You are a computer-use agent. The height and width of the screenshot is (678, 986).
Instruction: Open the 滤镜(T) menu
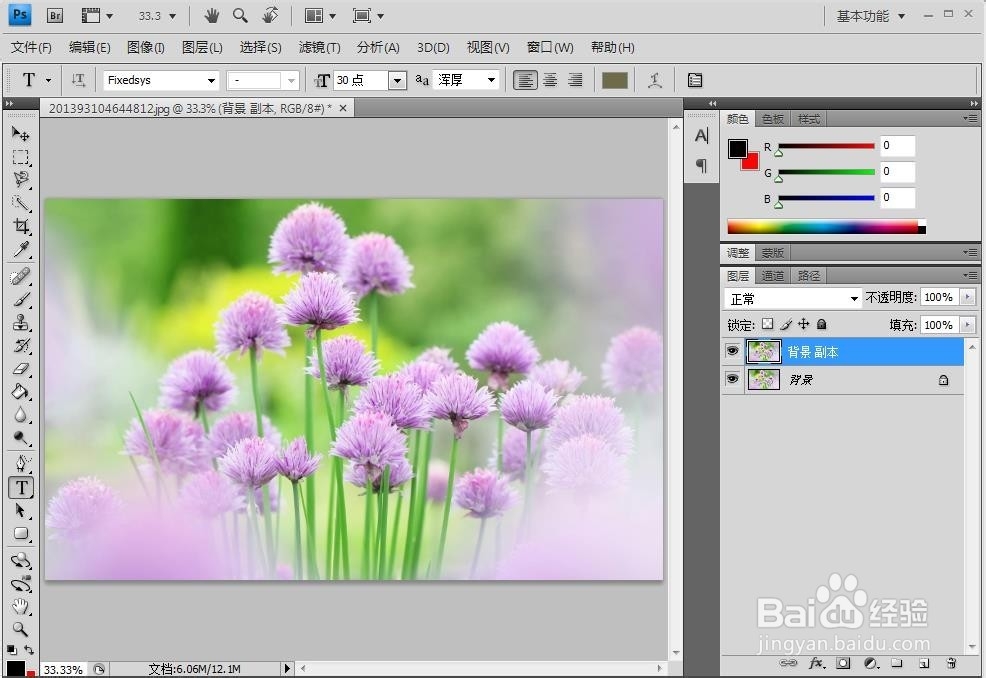(319, 47)
